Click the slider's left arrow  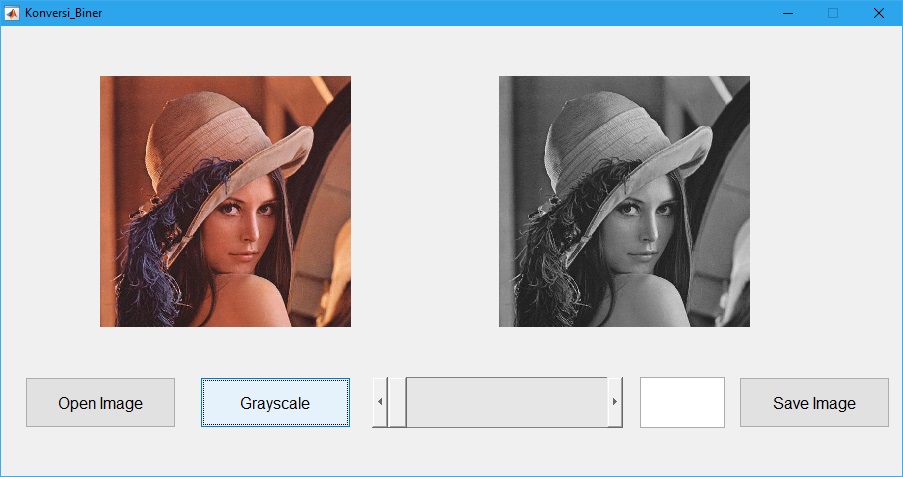click(379, 402)
